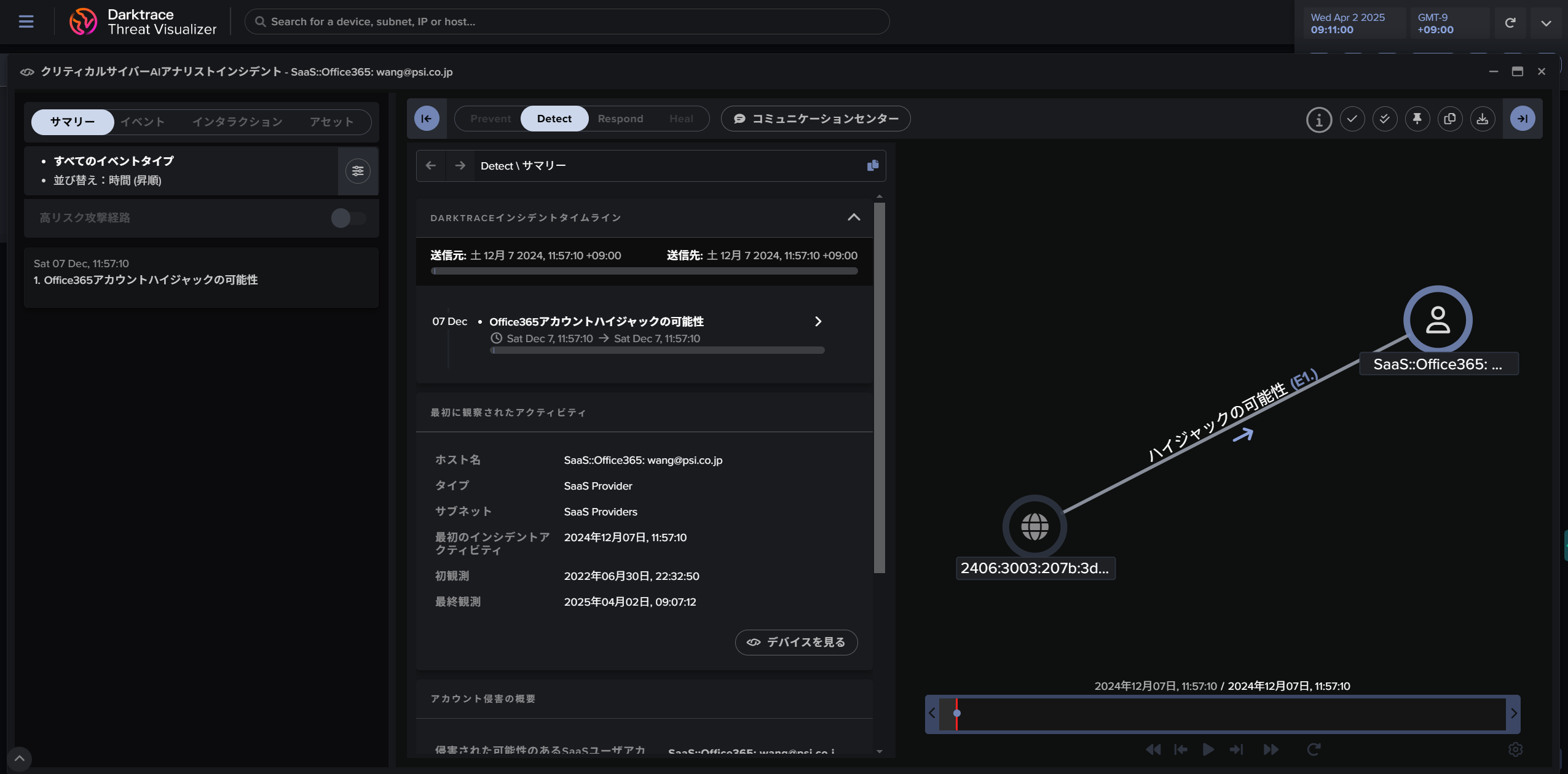Open コミュニケーションセンター

[816, 119]
